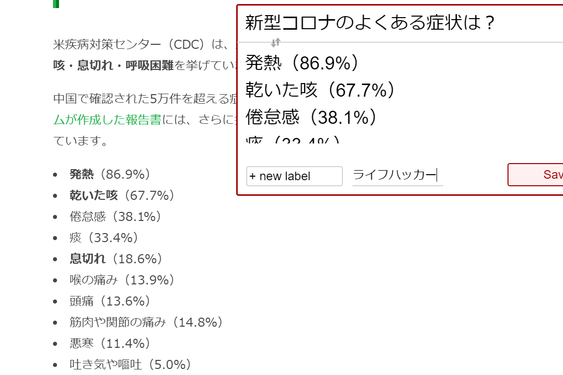
Task: Click 倦怠感（38.1%） inside the note popup
Action: coord(311,117)
